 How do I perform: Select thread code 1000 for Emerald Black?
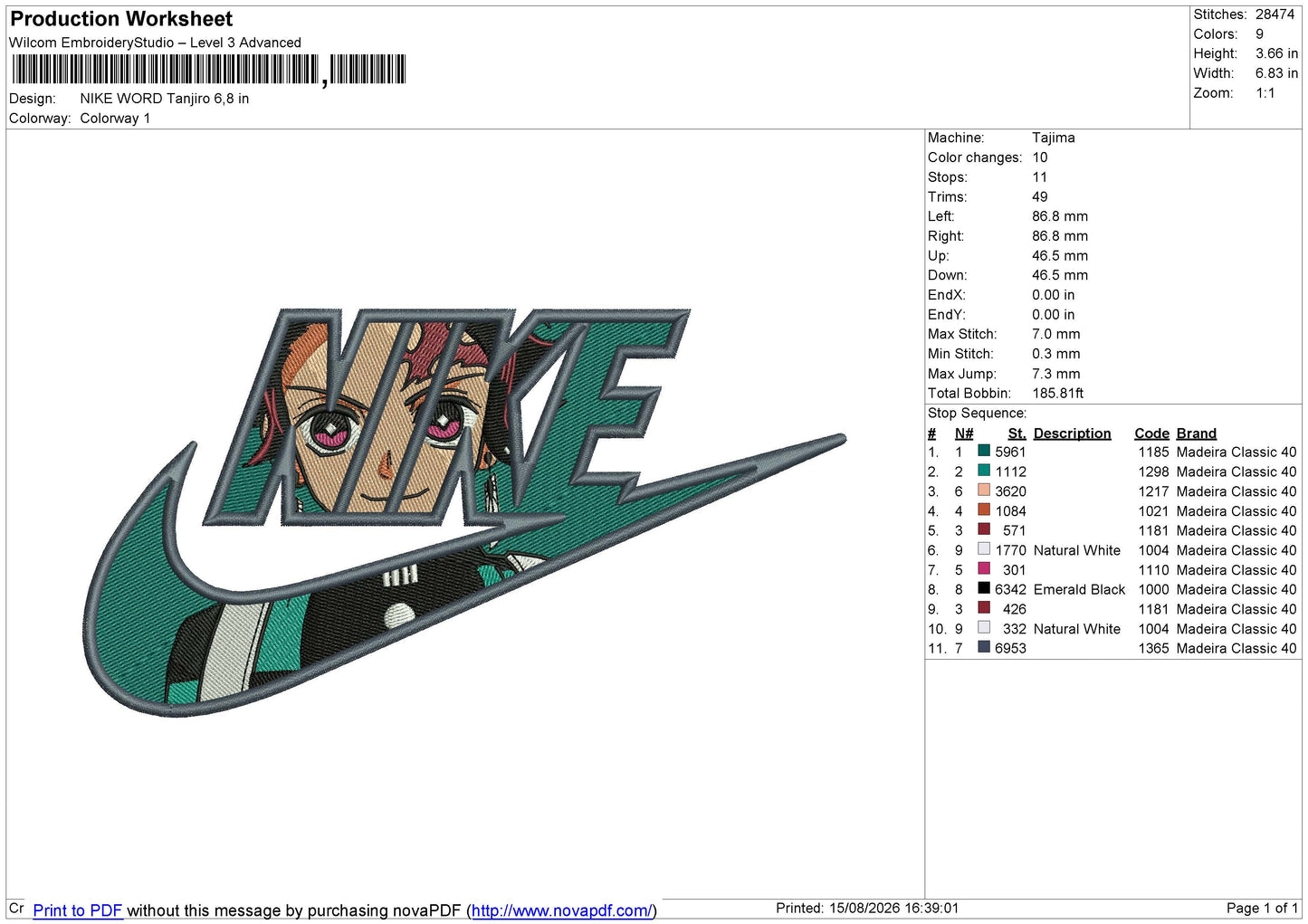[x=1153, y=589]
